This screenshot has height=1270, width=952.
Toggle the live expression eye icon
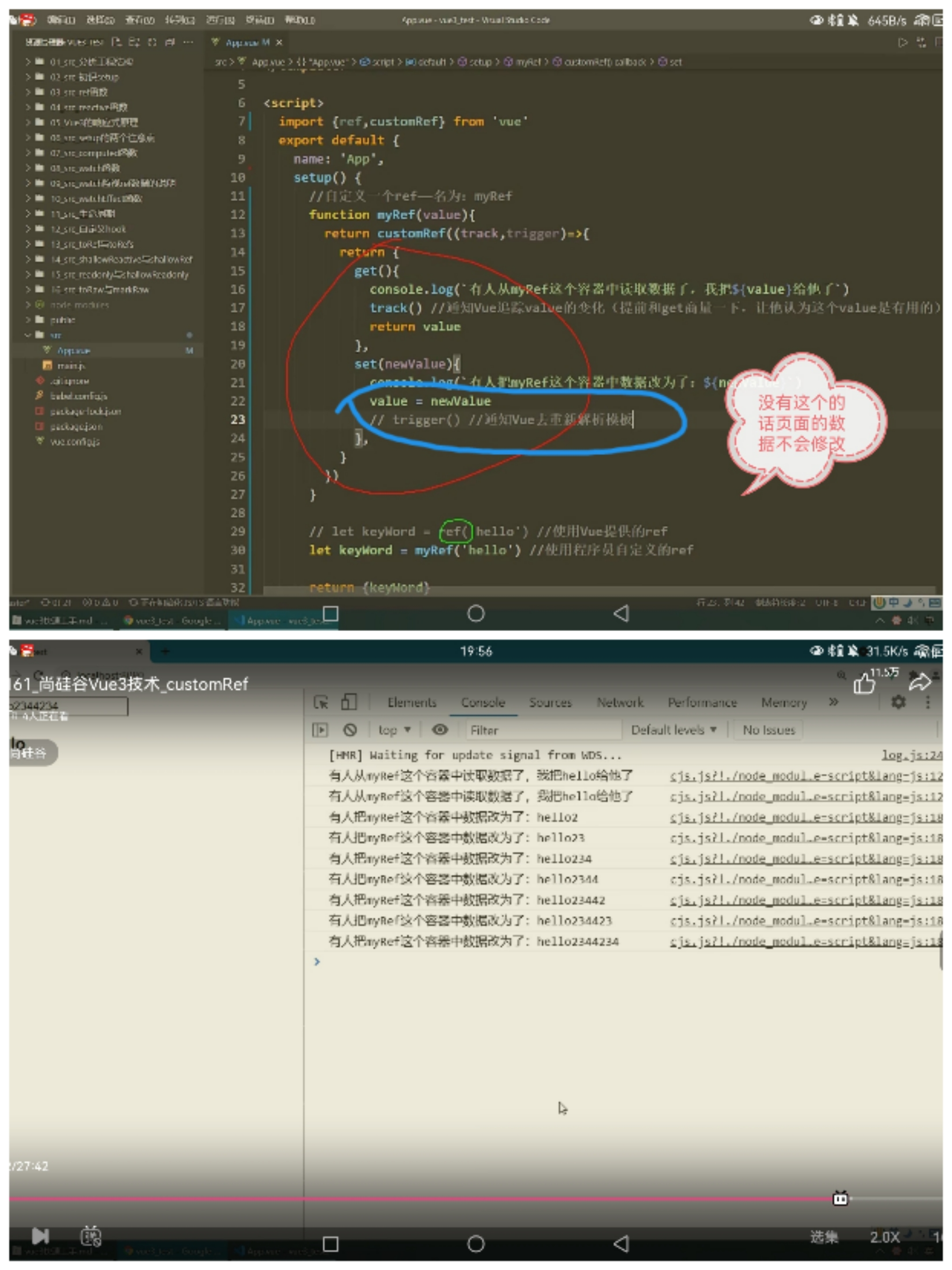(x=440, y=730)
